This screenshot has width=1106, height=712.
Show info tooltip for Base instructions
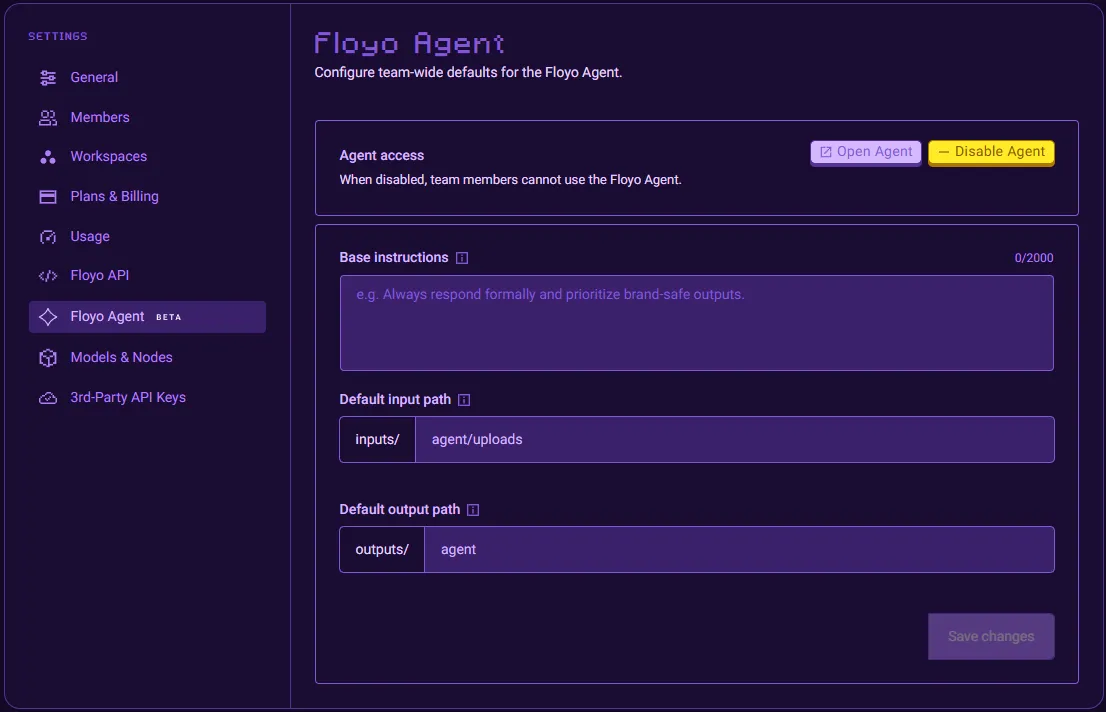click(x=462, y=258)
